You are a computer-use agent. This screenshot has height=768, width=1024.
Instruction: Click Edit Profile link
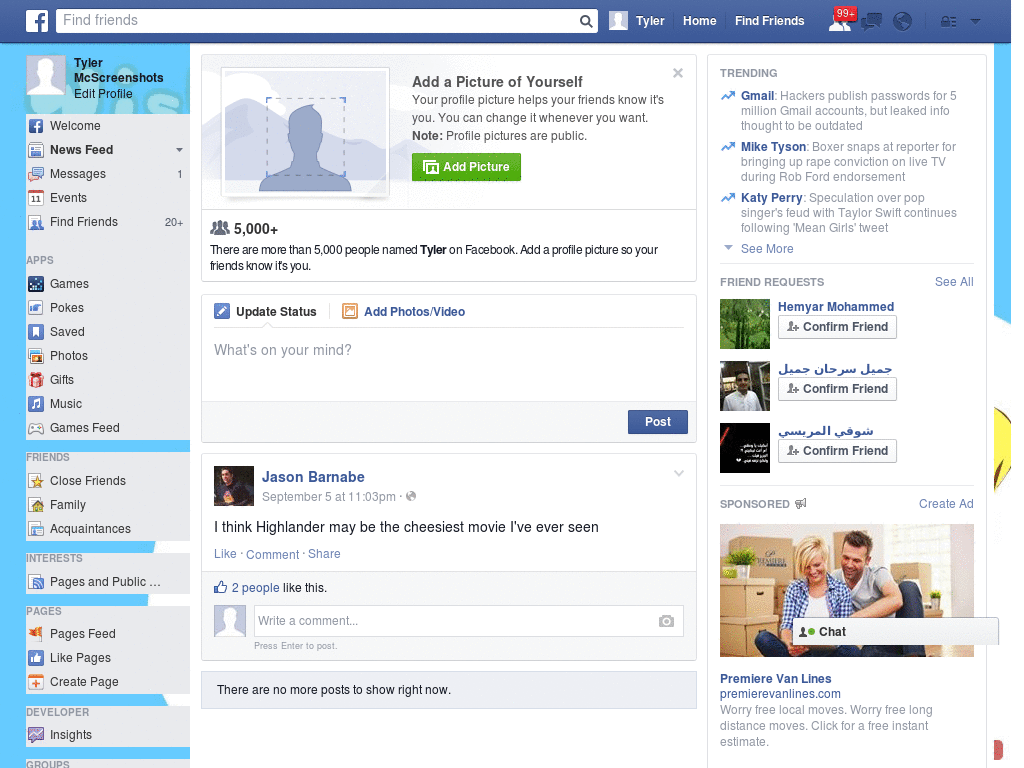coord(103,94)
